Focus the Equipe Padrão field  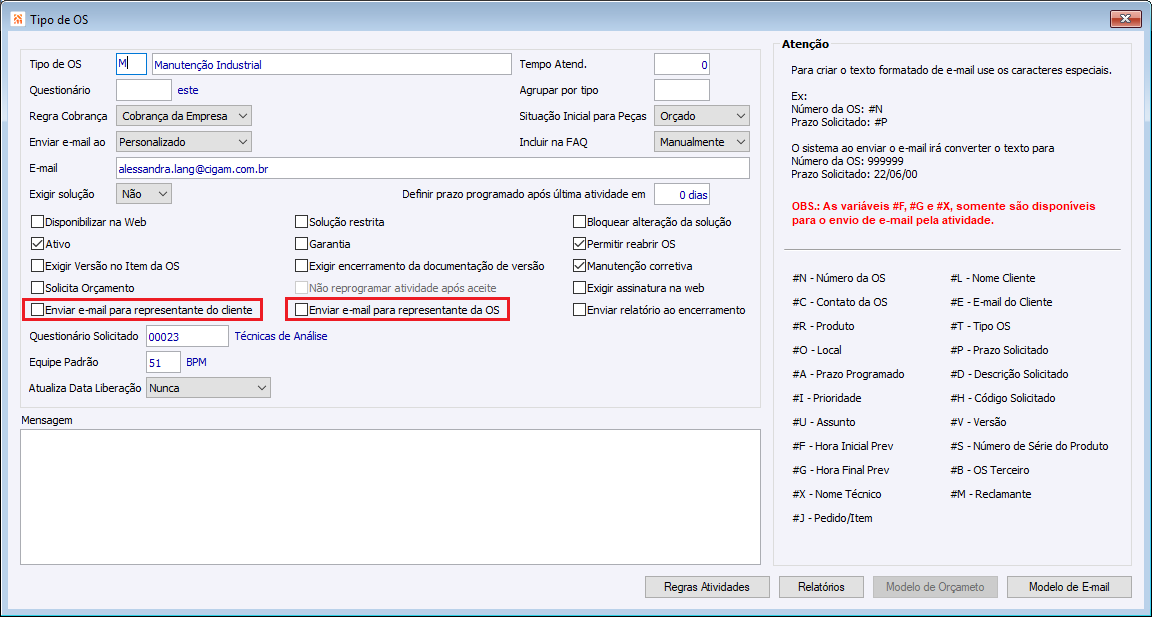[x=163, y=361]
